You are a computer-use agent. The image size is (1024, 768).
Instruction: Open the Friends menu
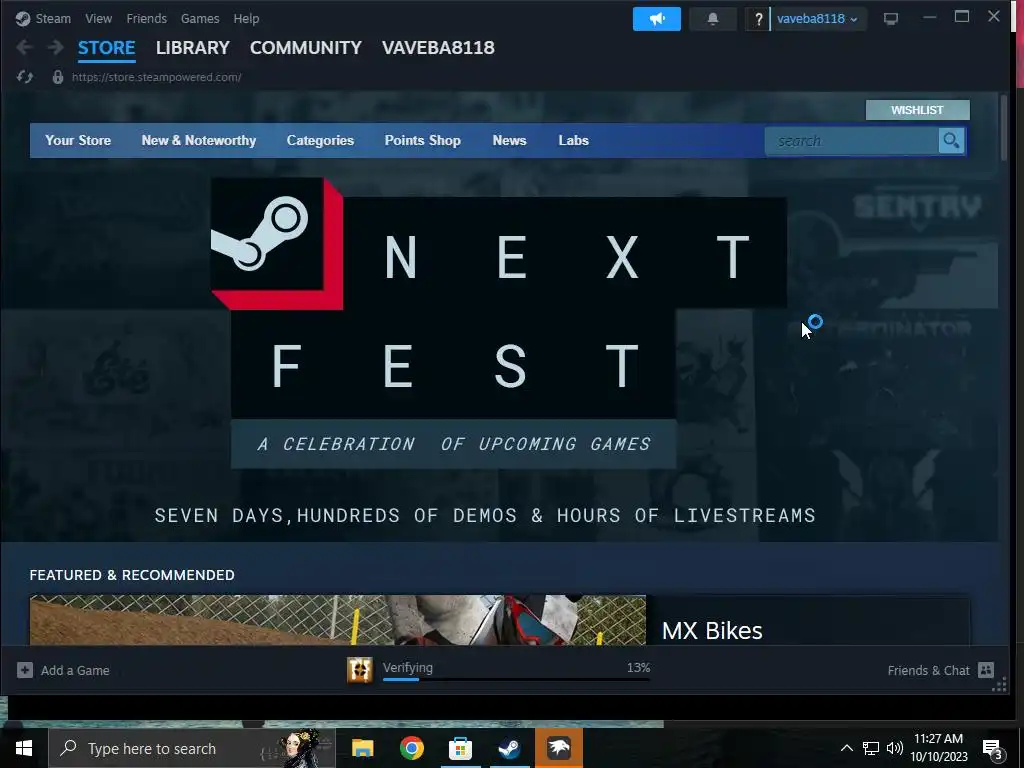tap(146, 18)
